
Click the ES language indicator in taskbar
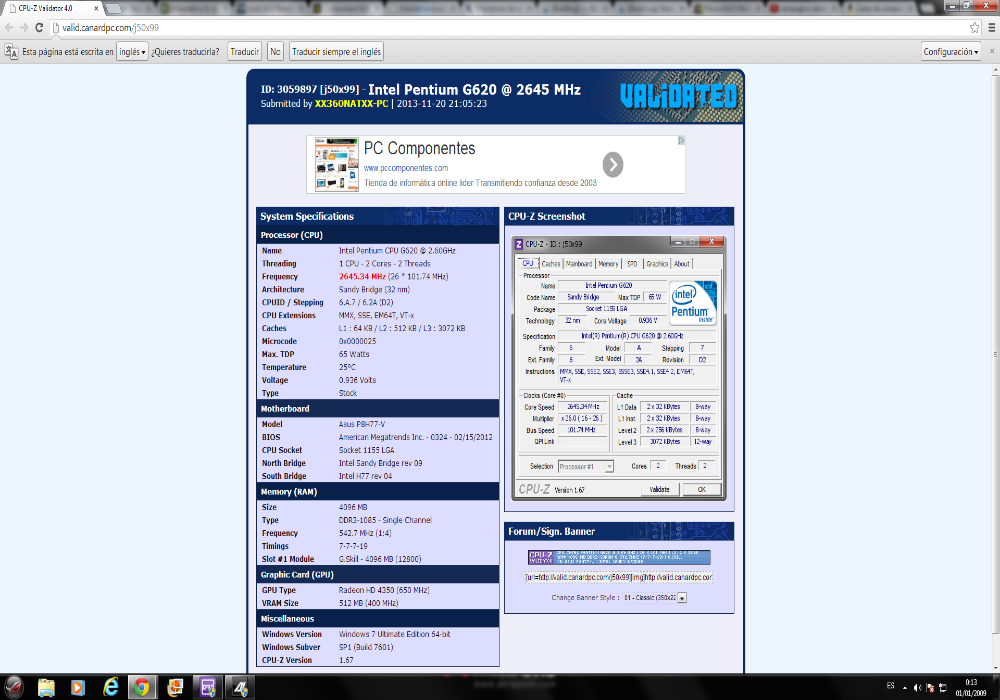[x=890, y=686]
